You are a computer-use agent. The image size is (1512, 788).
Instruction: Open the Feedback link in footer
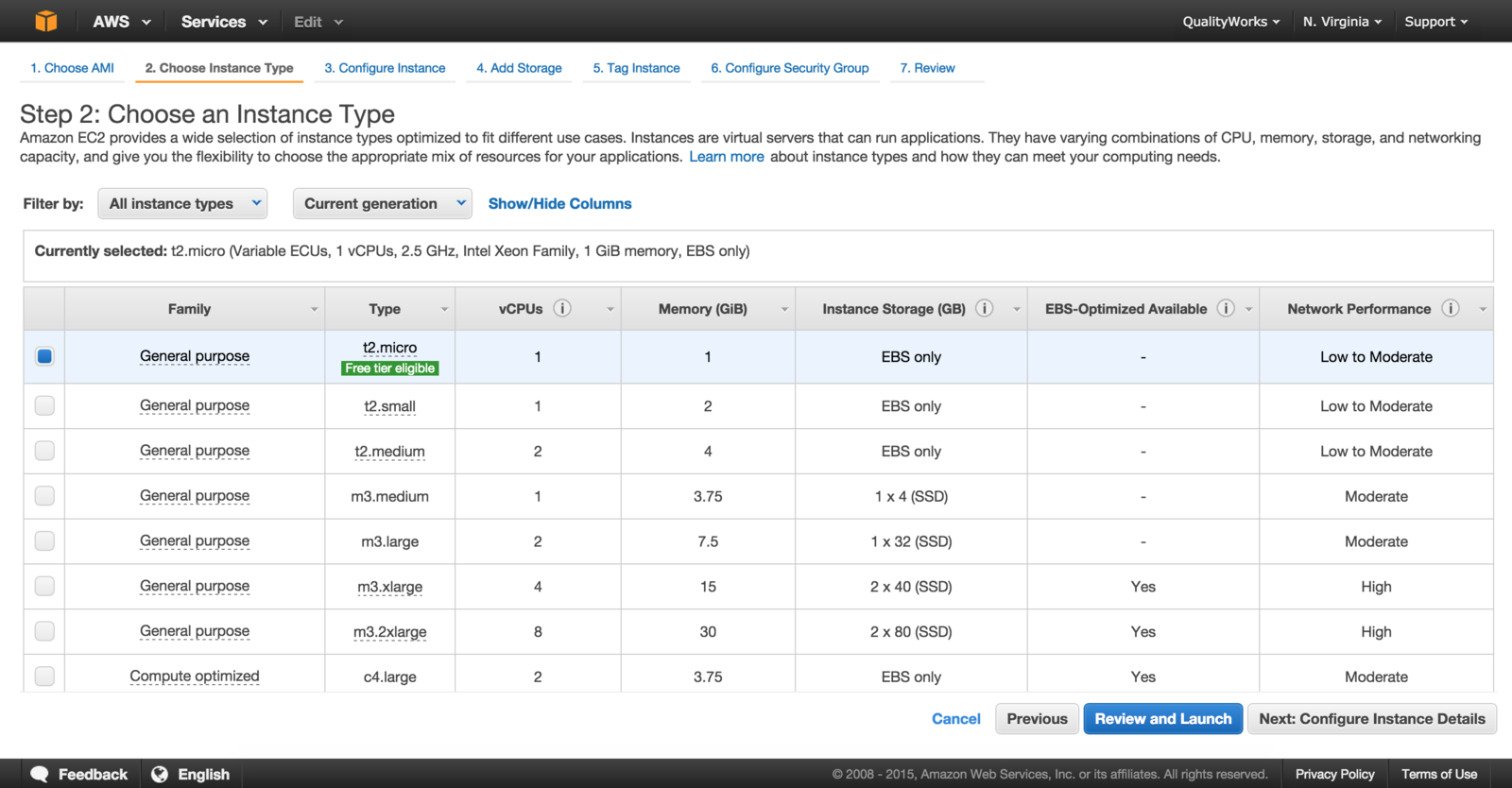pos(93,774)
